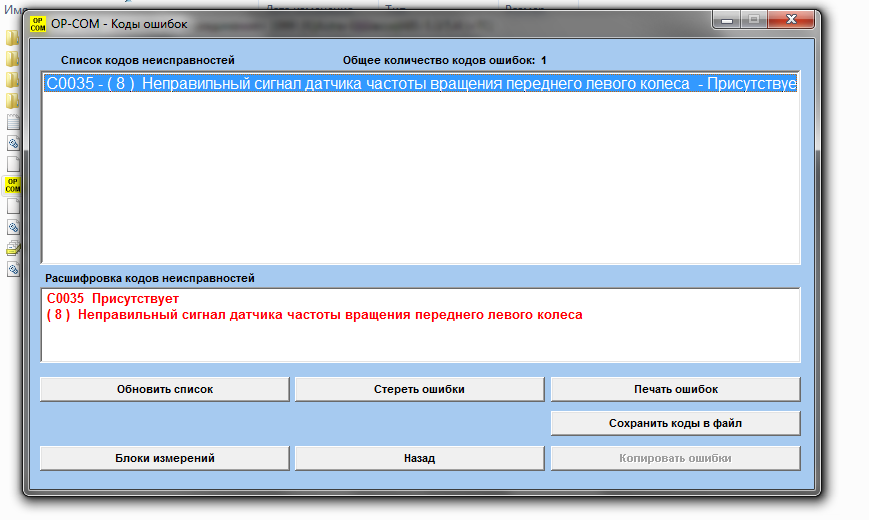869x520 pixels.
Task: Select the blank file icon just above the OP-COM file
Action: [13, 164]
